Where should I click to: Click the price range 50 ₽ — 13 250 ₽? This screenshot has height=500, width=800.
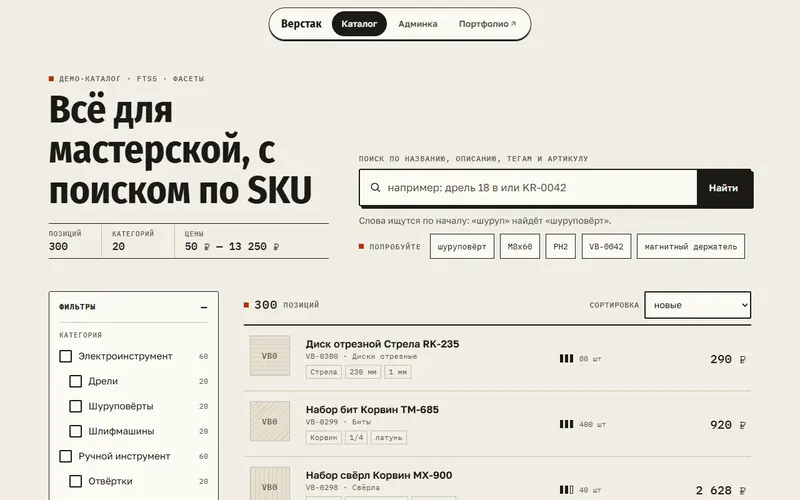pyautogui.click(x=232, y=246)
